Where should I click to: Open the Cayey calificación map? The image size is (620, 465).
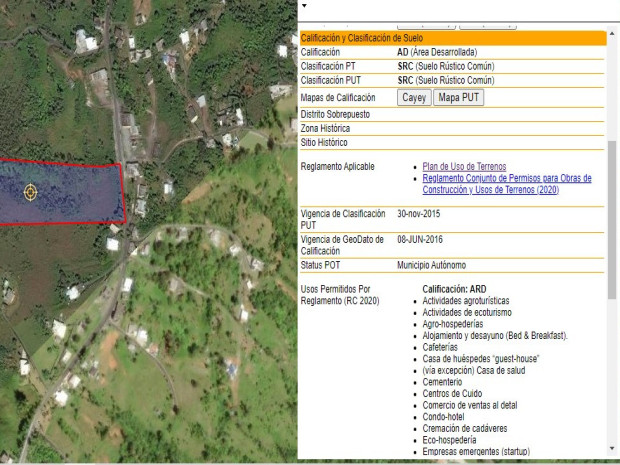click(x=414, y=98)
